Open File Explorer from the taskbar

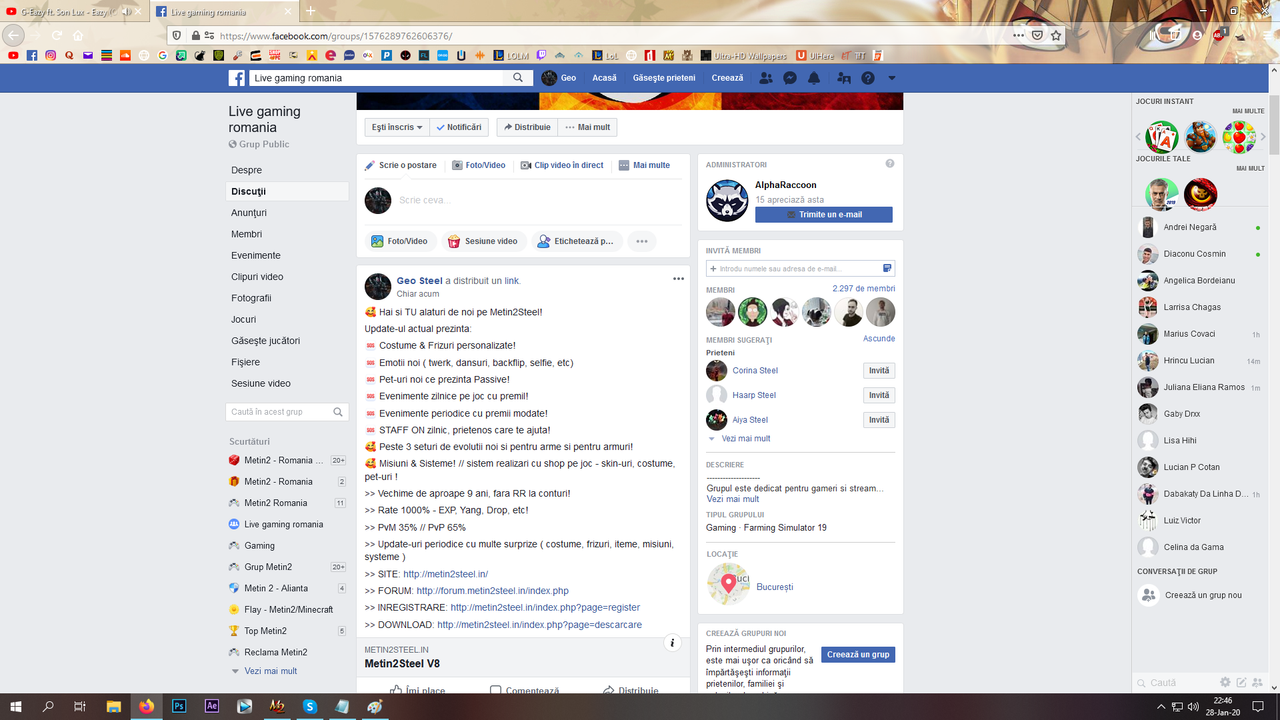click(x=114, y=706)
